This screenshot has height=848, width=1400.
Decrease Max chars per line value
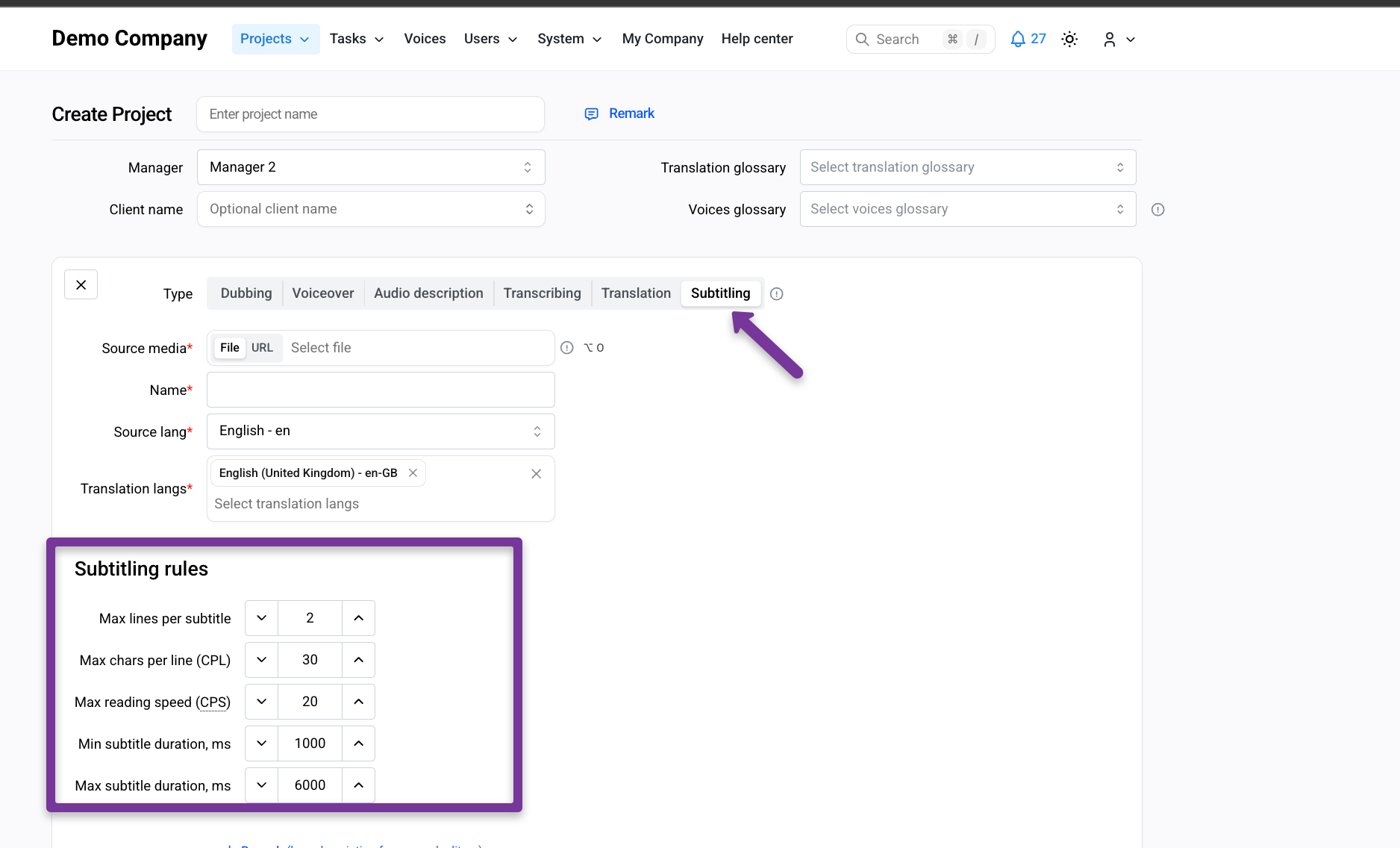tap(261, 660)
